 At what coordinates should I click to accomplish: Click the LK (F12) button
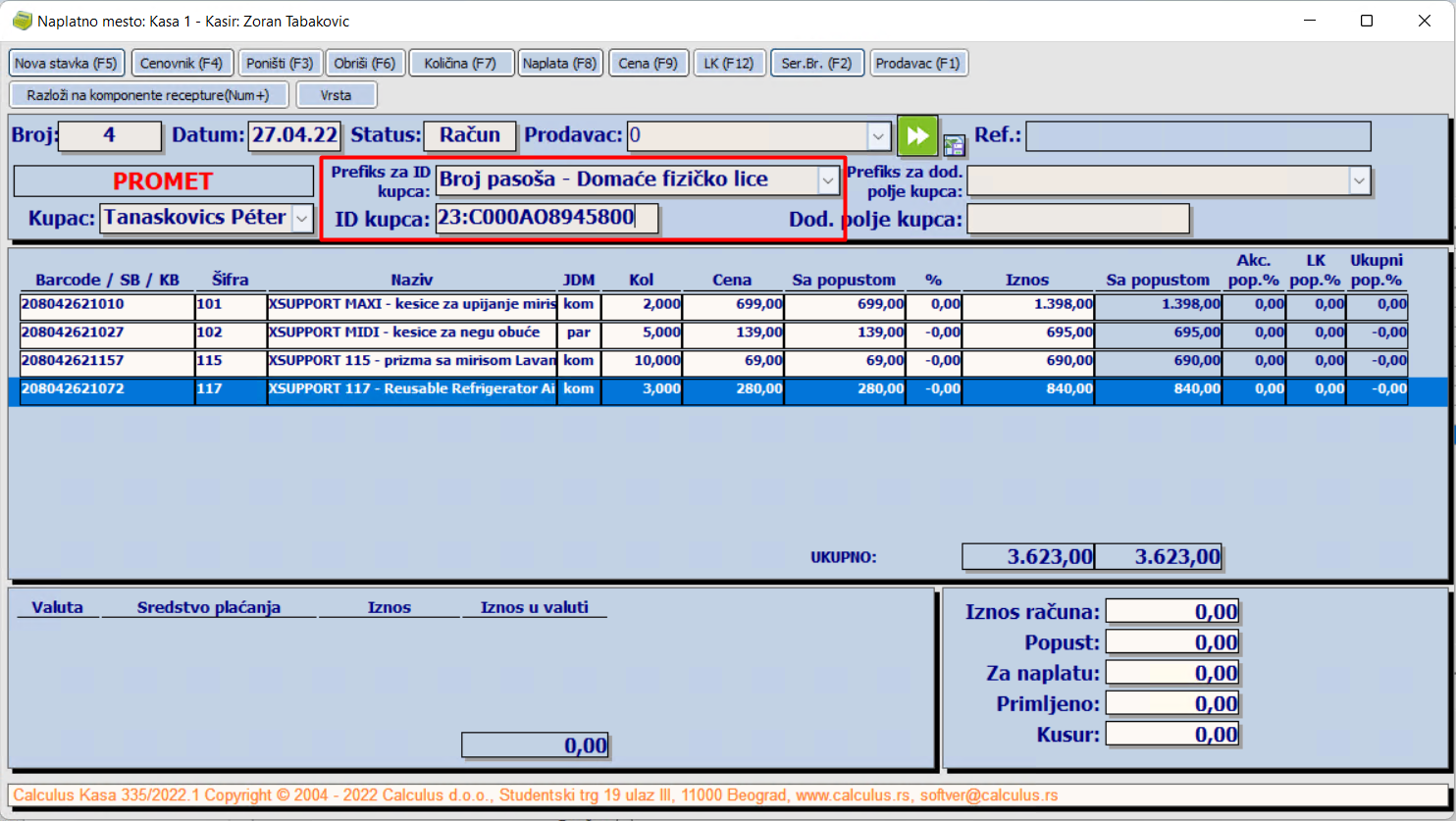[729, 63]
